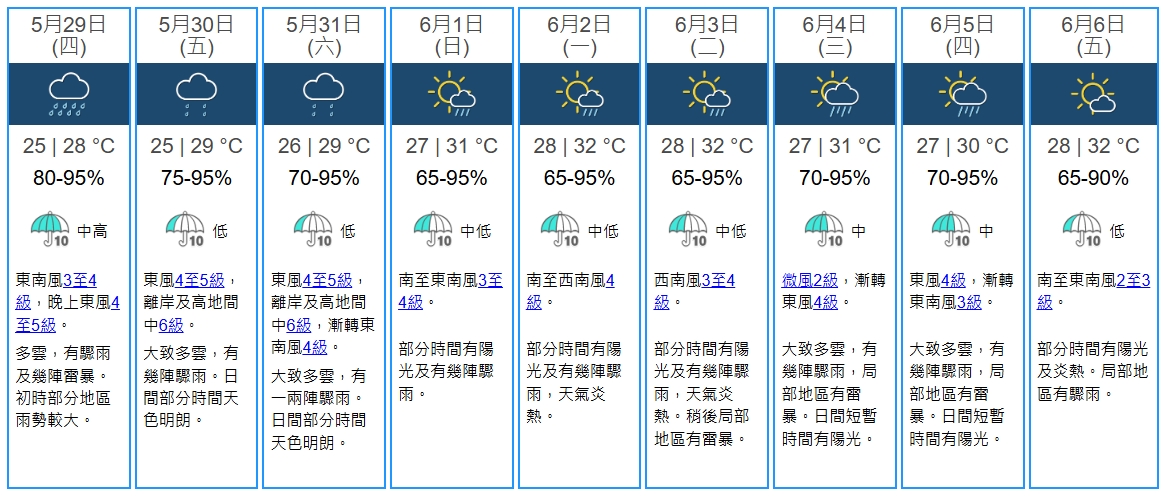Click the sunny intervals with rain icon for 6月4日
The width and height of the screenshot is (1165, 497).
click(835, 93)
